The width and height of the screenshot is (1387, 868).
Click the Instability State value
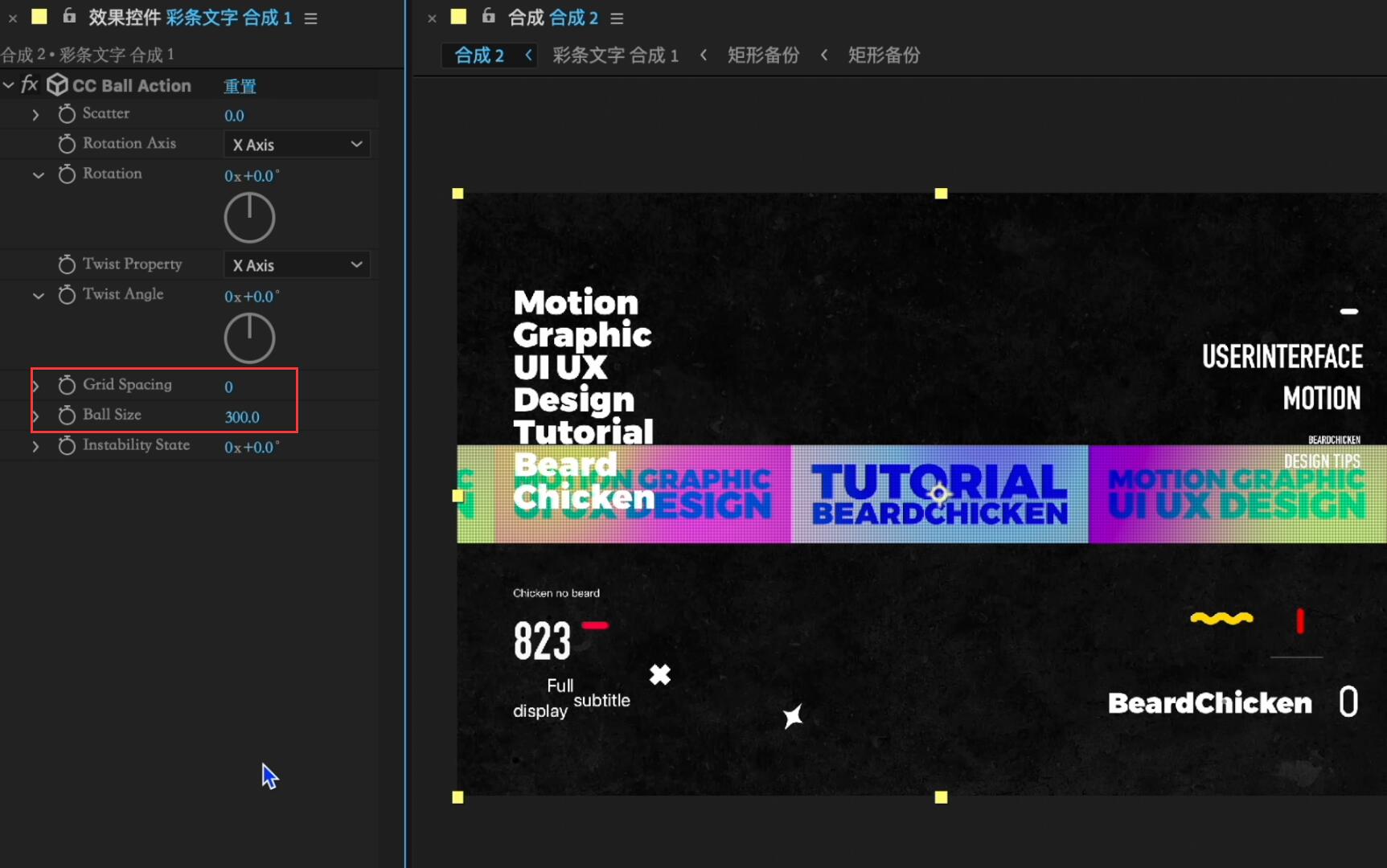pos(252,447)
